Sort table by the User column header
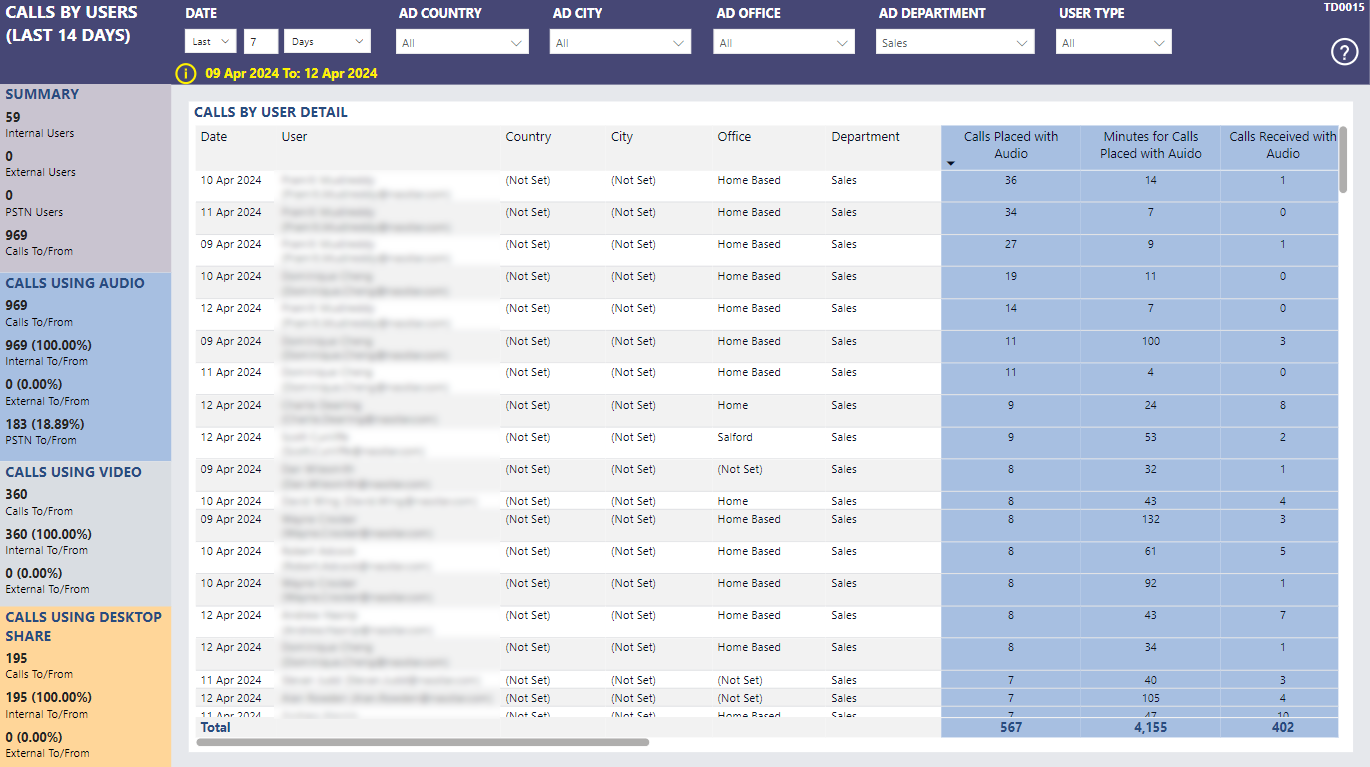This screenshot has height=767, width=1370. (294, 137)
